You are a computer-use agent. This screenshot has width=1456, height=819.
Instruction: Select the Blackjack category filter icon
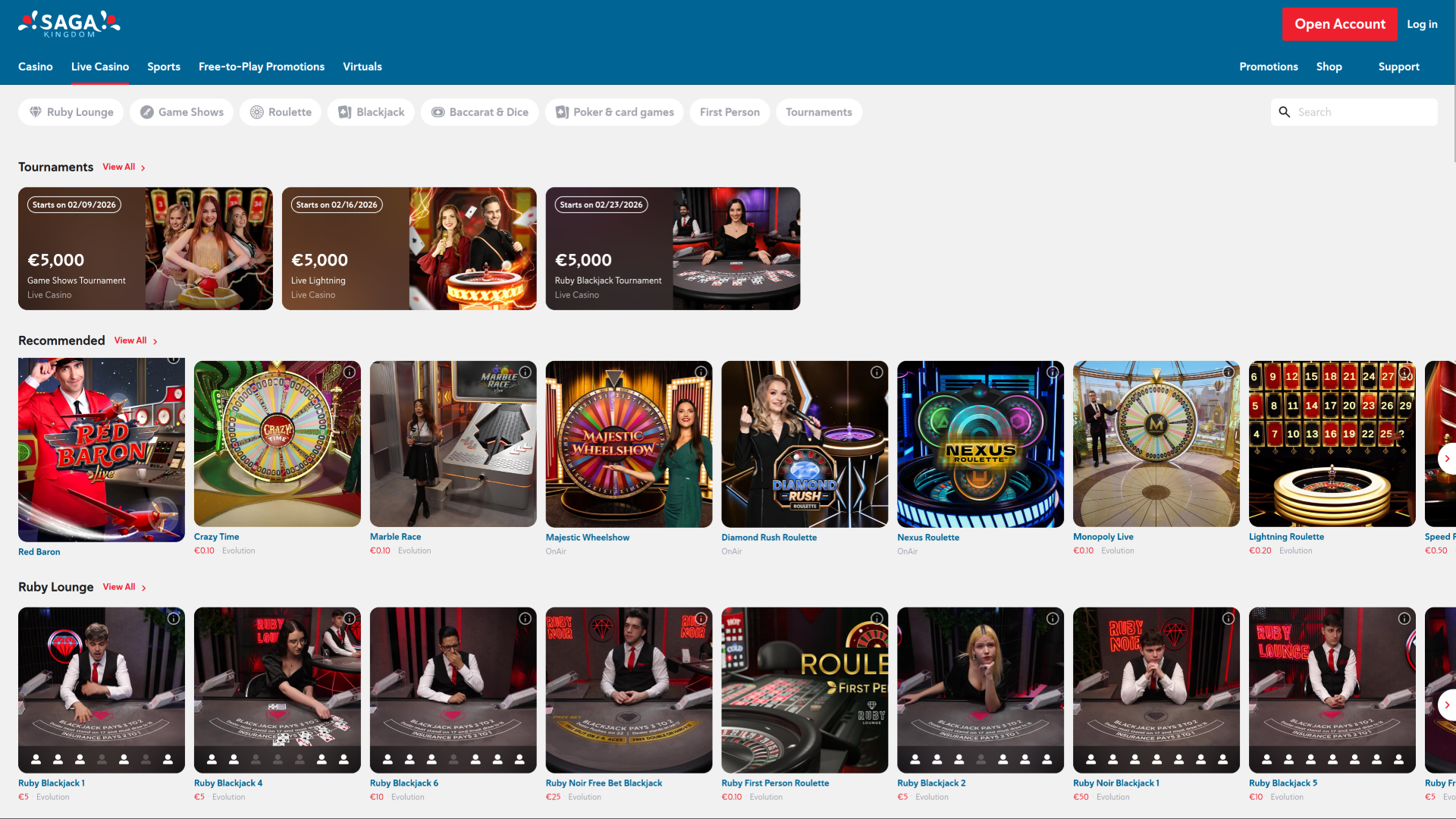coord(344,111)
